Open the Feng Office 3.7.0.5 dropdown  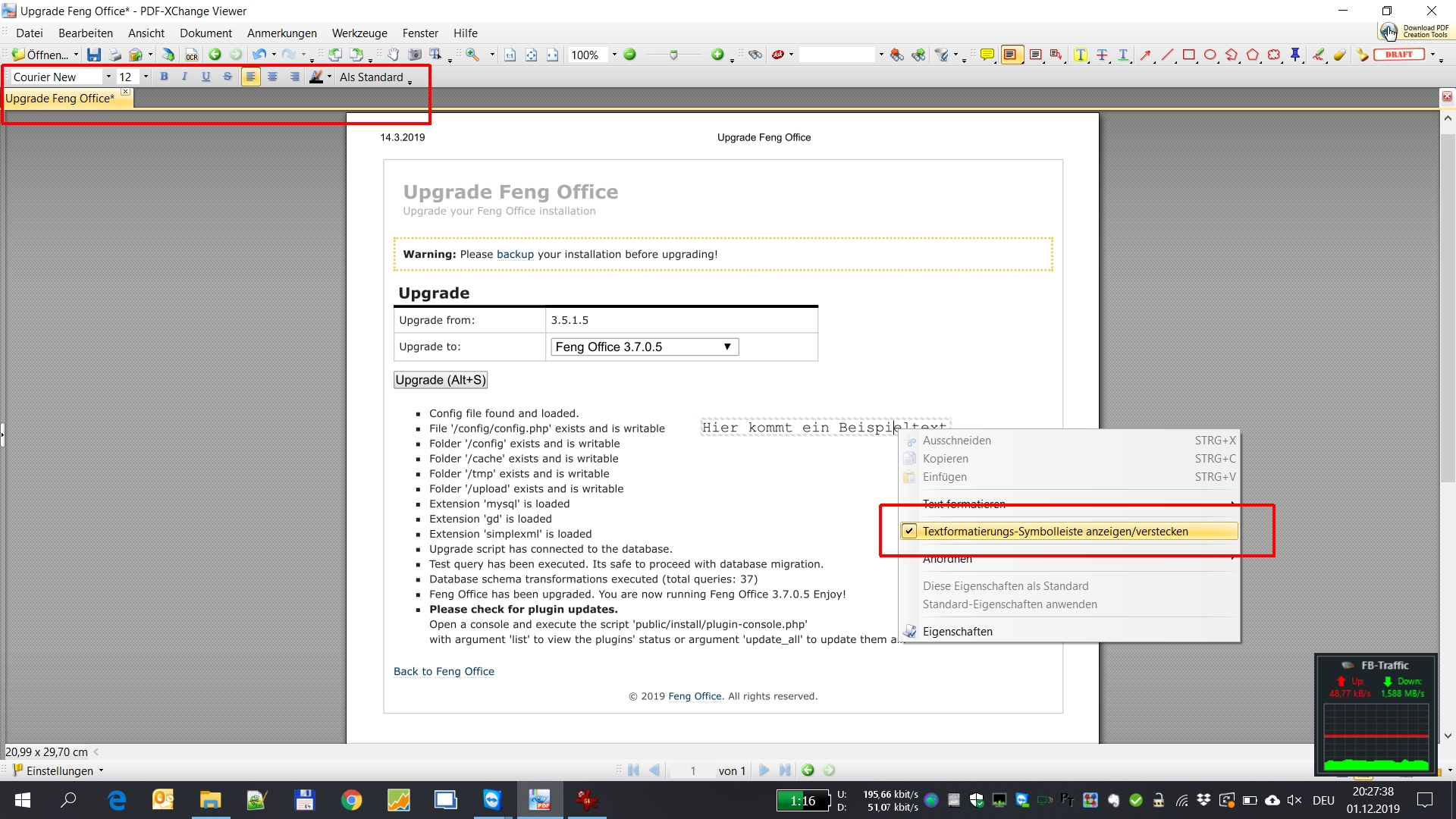tap(644, 347)
